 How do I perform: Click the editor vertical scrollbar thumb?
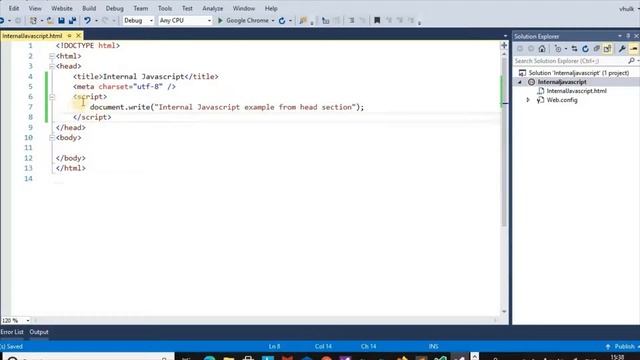coord(504,142)
